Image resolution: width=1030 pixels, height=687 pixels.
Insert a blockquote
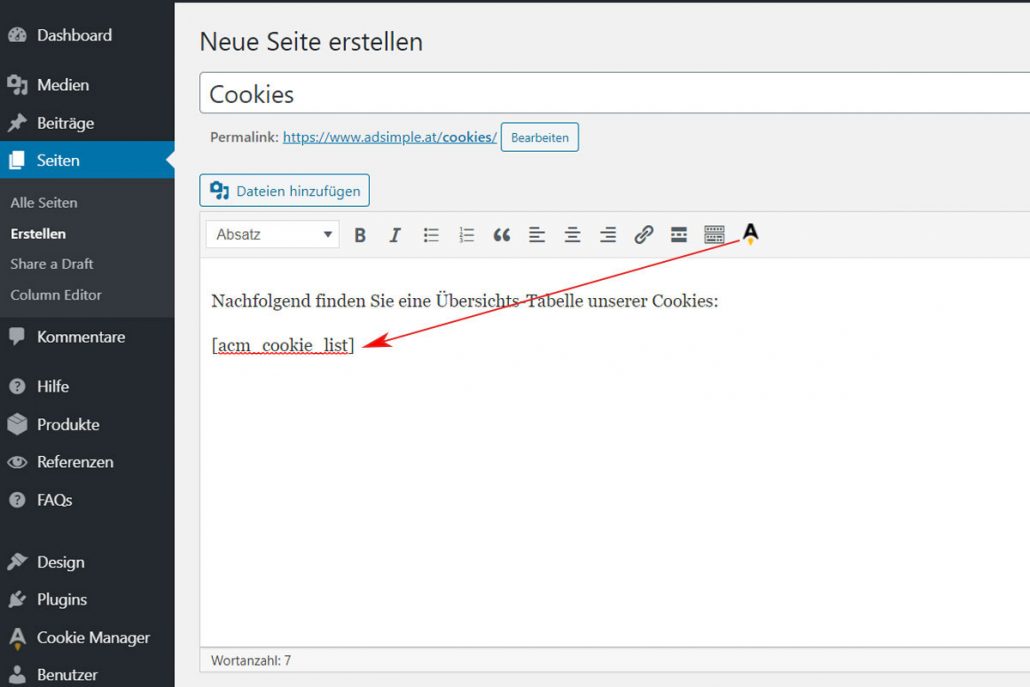(x=501, y=234)
